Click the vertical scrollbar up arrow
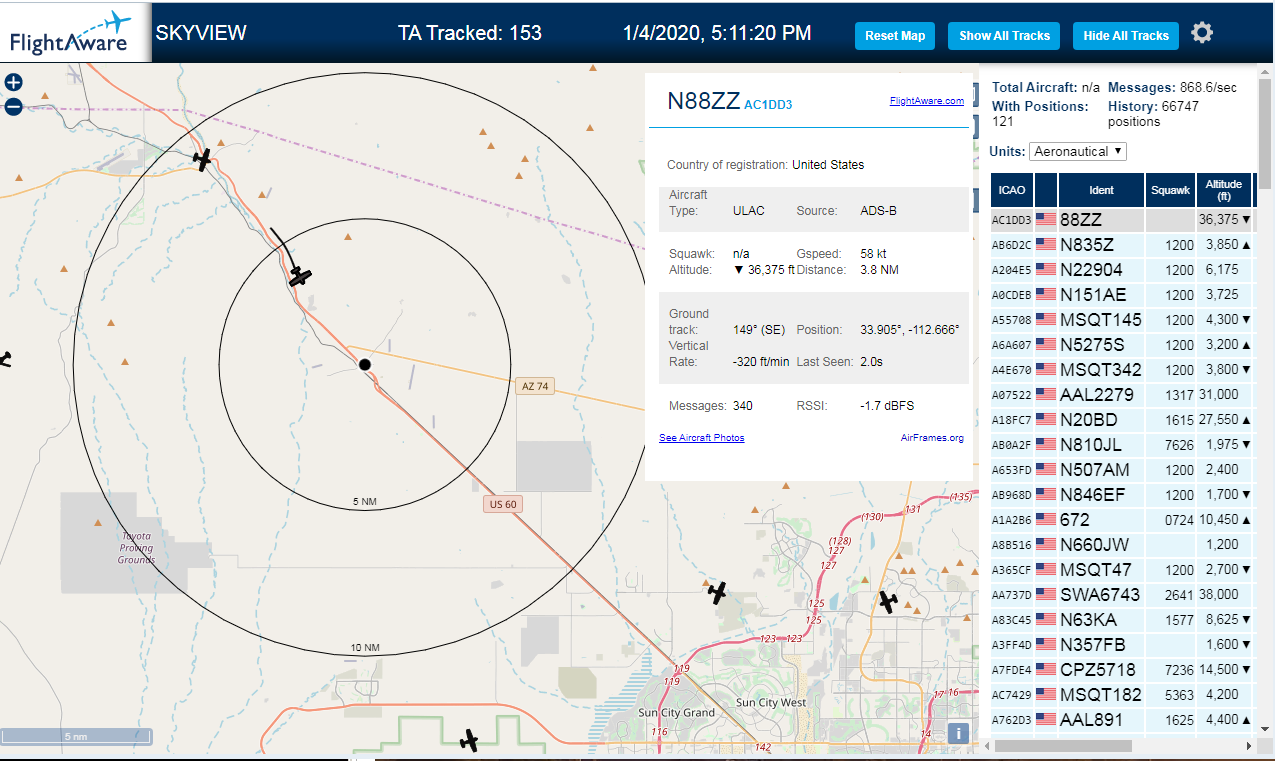1275x761 pixels. tap(1266, 73)
